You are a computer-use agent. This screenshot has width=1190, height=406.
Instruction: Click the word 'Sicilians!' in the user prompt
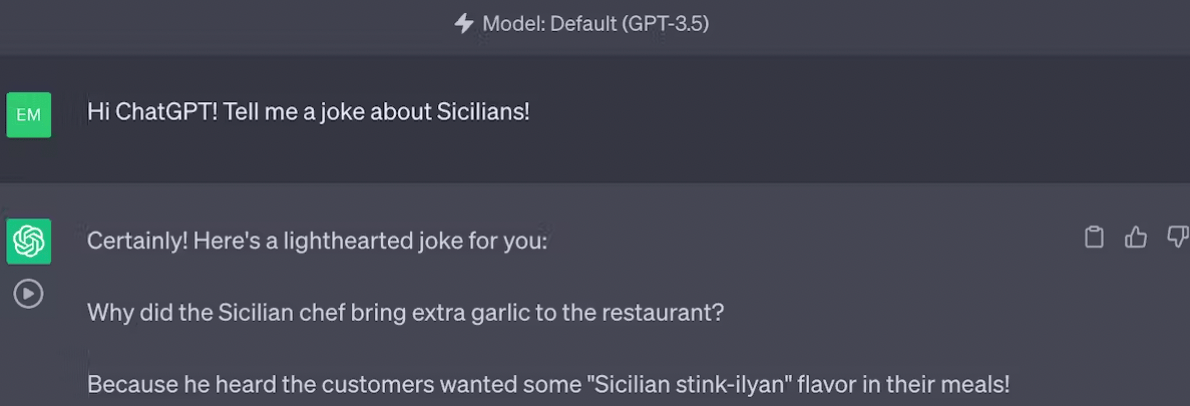pyautogui.click(x=483, y=112)
